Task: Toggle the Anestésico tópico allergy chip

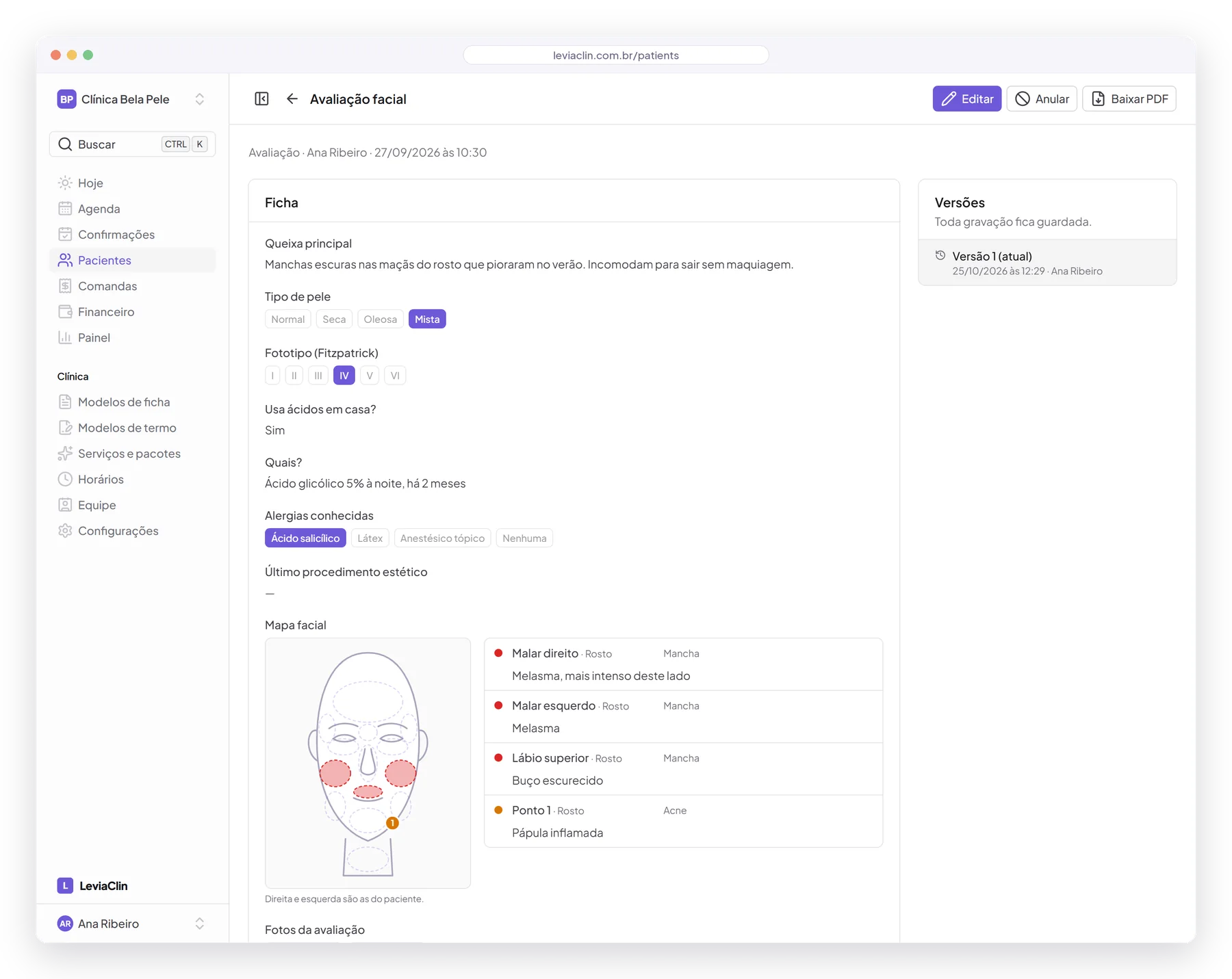Action: 442,538
